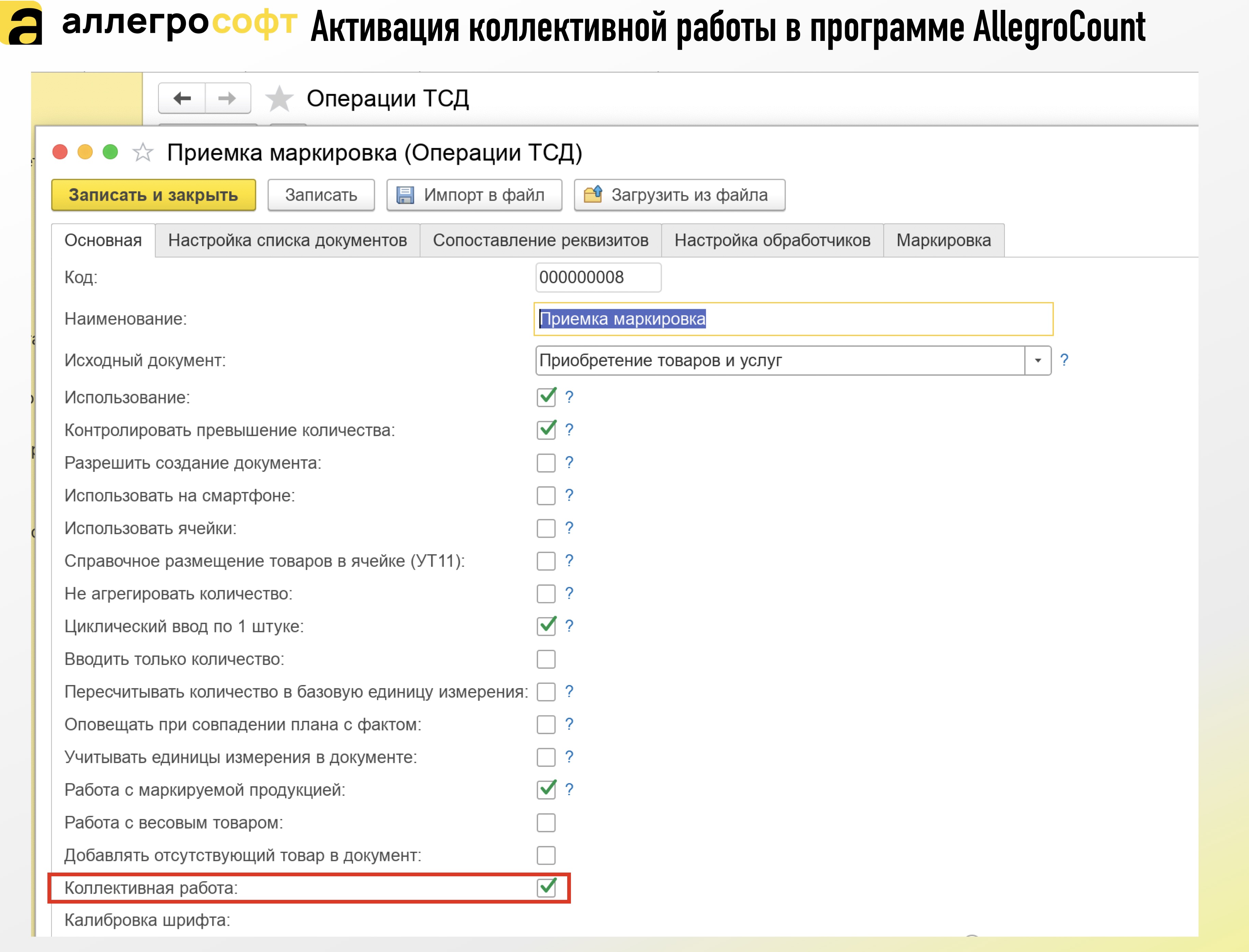Image resolution: width=1249 pixels, height=952 pixels.
Task: Enable Разрешить создание документа checkbox
Action: pyautogui.click(x=546, y=463)
